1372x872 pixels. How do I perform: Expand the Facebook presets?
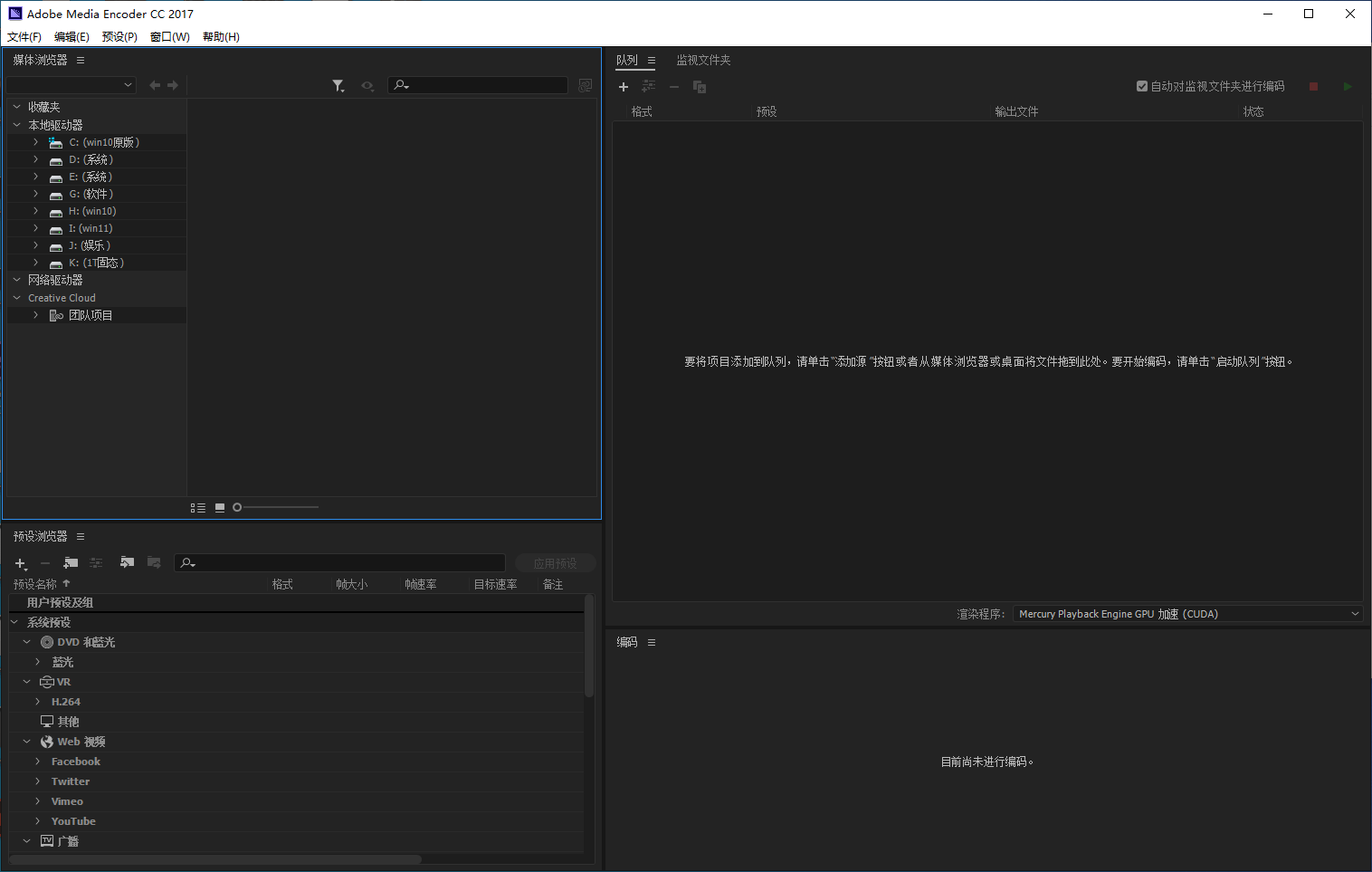click(x=38, y=762)
